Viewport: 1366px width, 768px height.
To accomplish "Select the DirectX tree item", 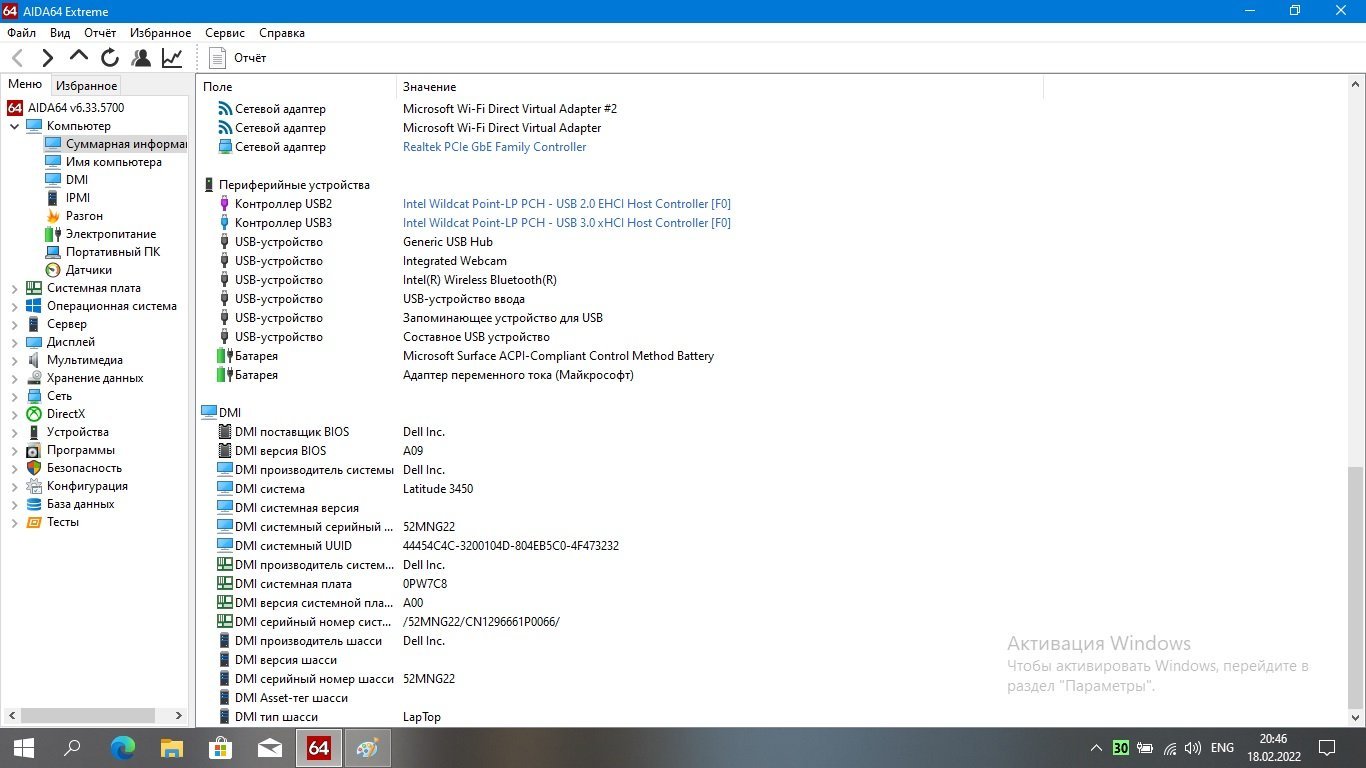I will click(x=66, y=414).
